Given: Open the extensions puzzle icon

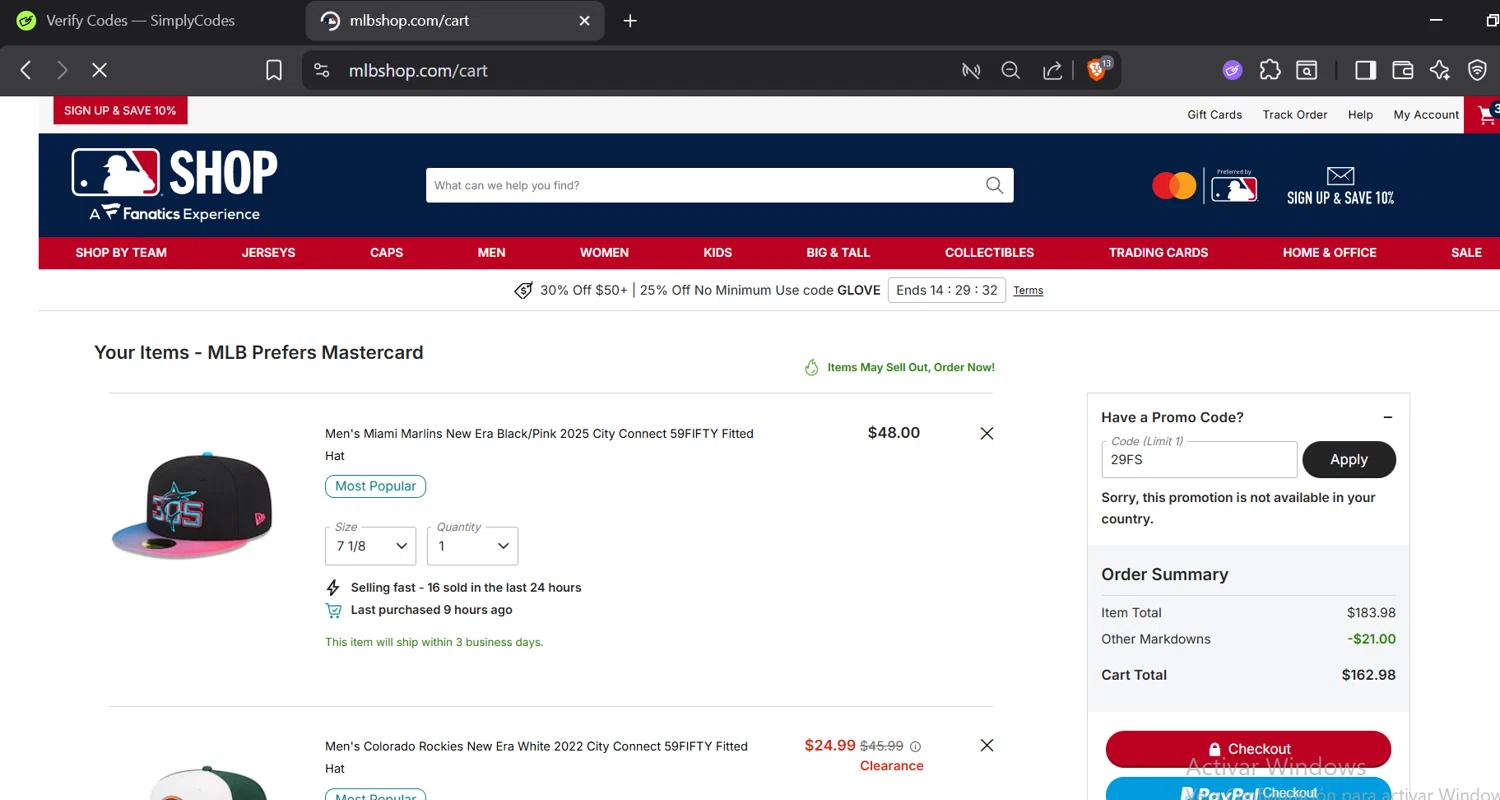Looking at the screenshot, I should coord(1270,70).
